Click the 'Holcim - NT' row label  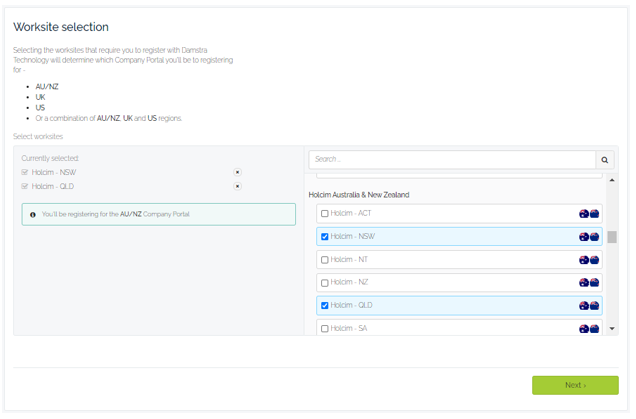click(349, 260)
